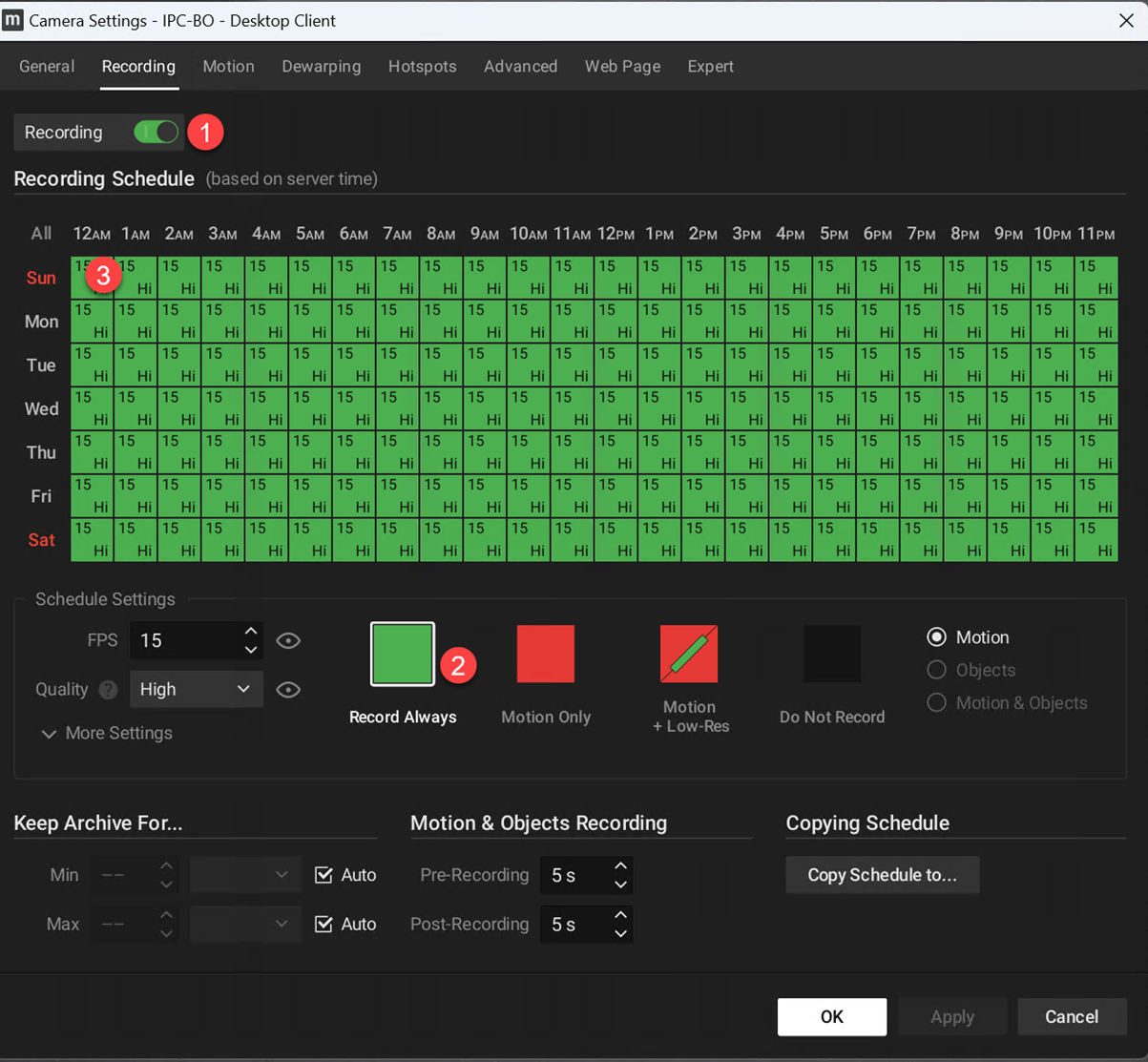
Task: Increase the Pre-Recording value with up arrow
Action: pyautogui.click(x=621, y=866)
